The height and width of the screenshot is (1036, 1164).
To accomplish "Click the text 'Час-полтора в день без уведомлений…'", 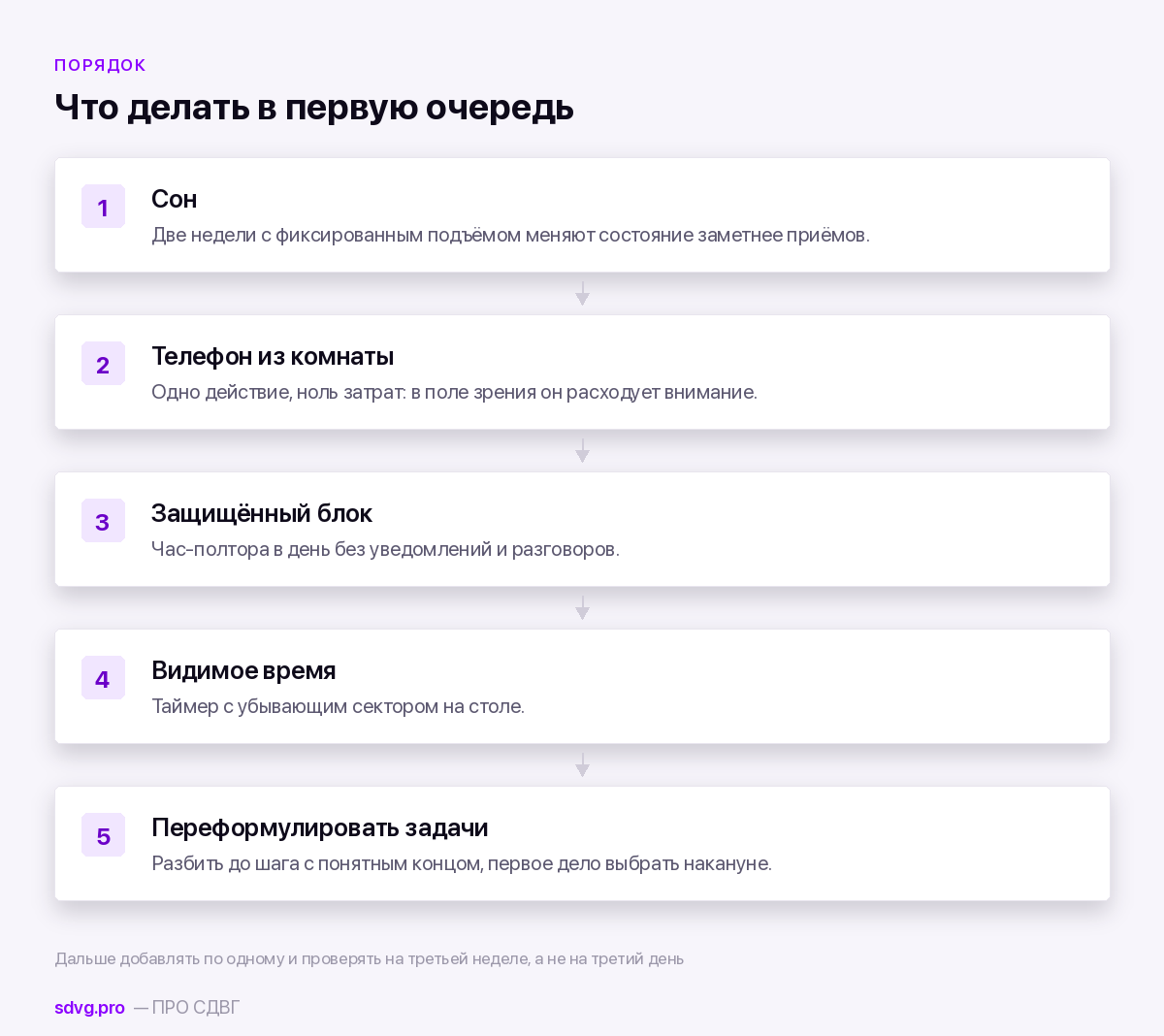I will 385,549.
